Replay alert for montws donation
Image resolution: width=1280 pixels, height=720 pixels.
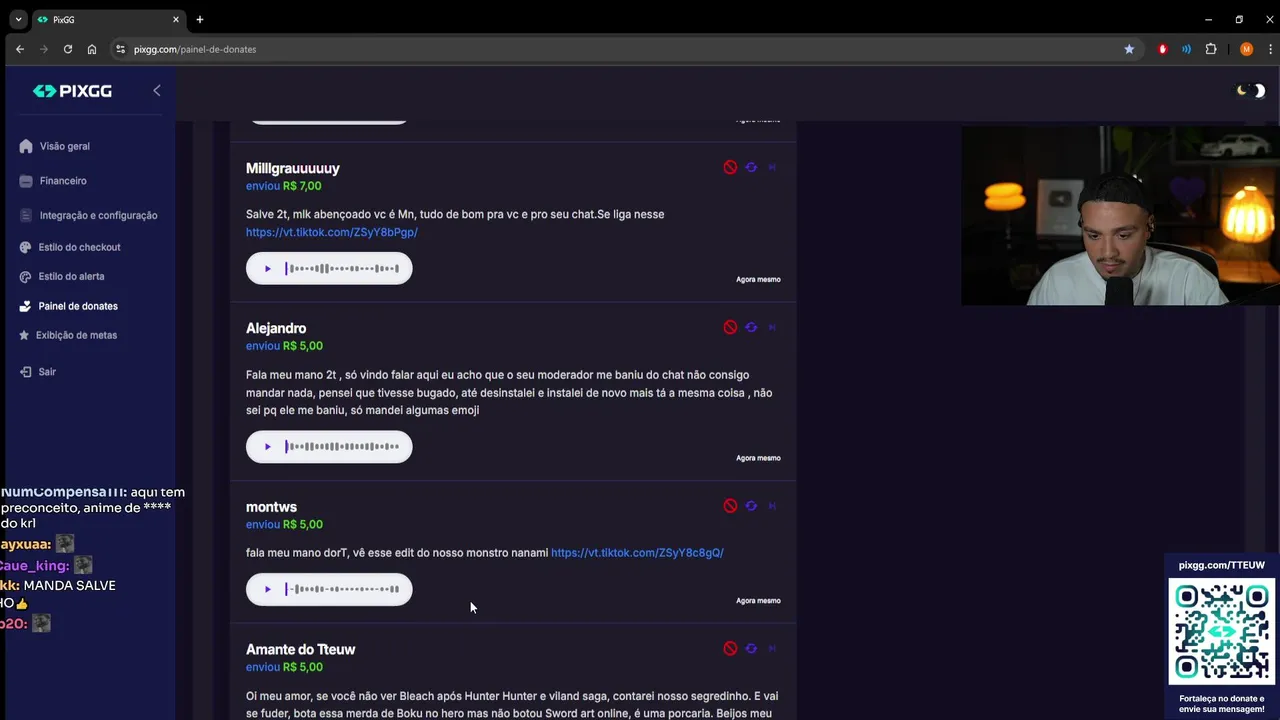pos(751,506)
